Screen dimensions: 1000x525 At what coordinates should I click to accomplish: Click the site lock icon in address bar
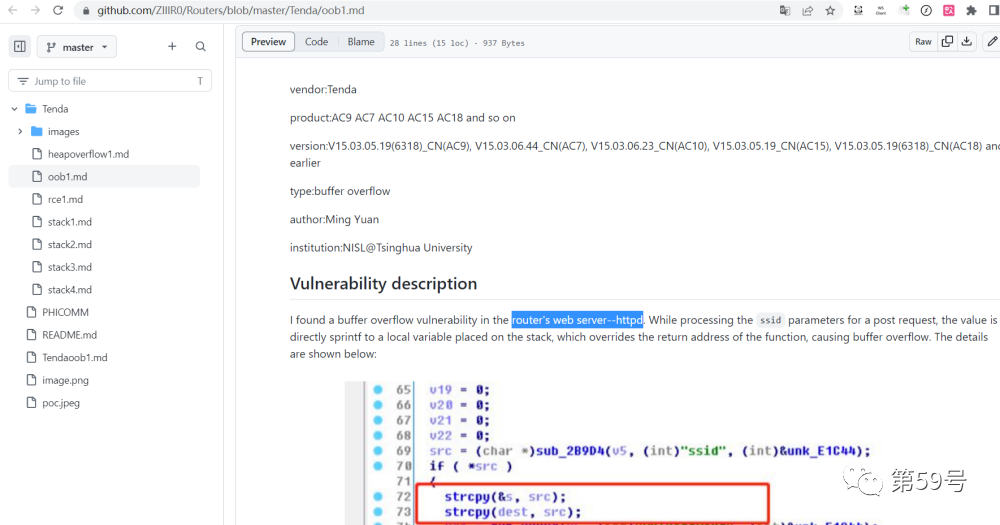pyautogui.click(x=86, y=11)
